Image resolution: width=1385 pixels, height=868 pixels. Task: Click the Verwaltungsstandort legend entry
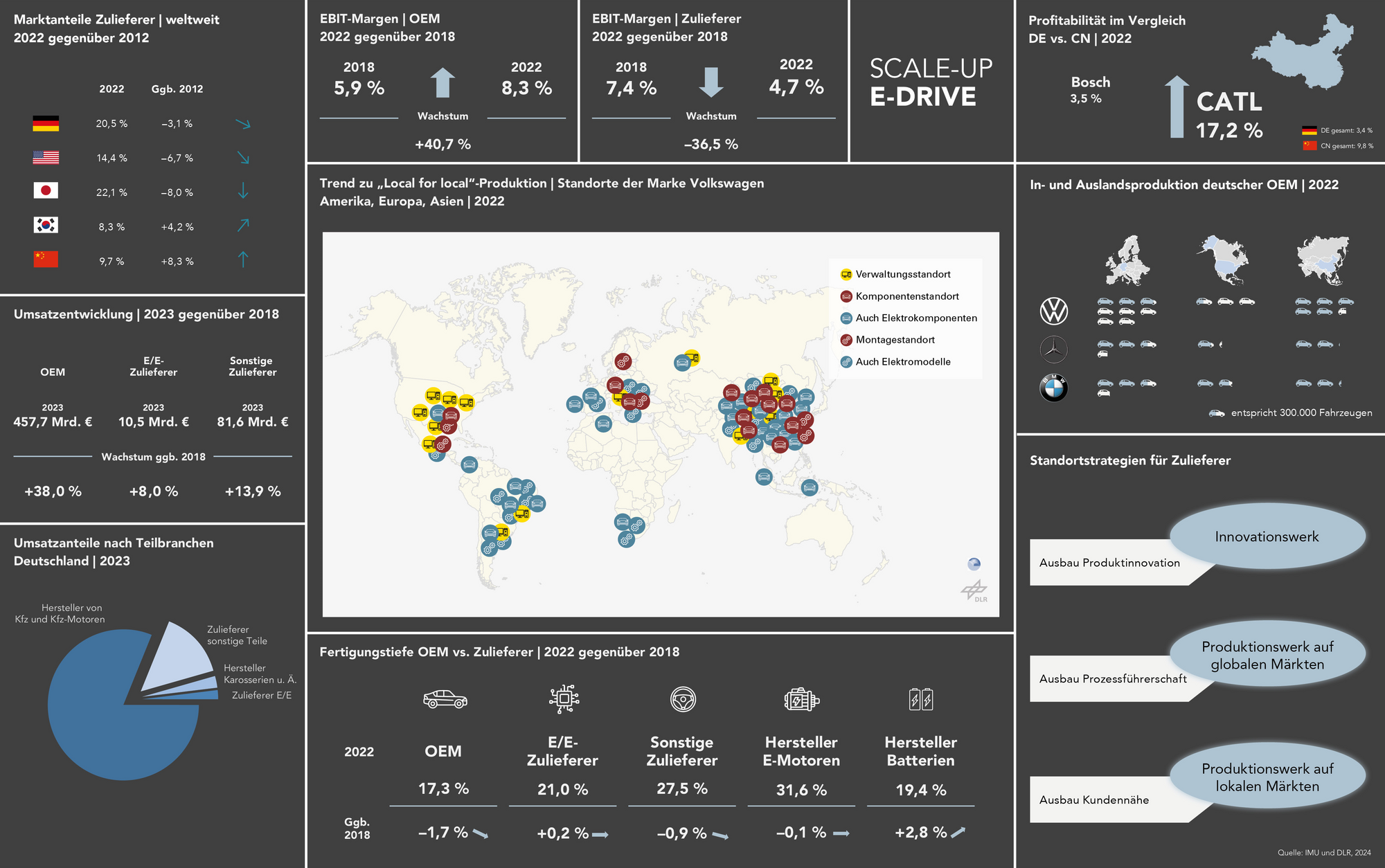coord(902,275)
